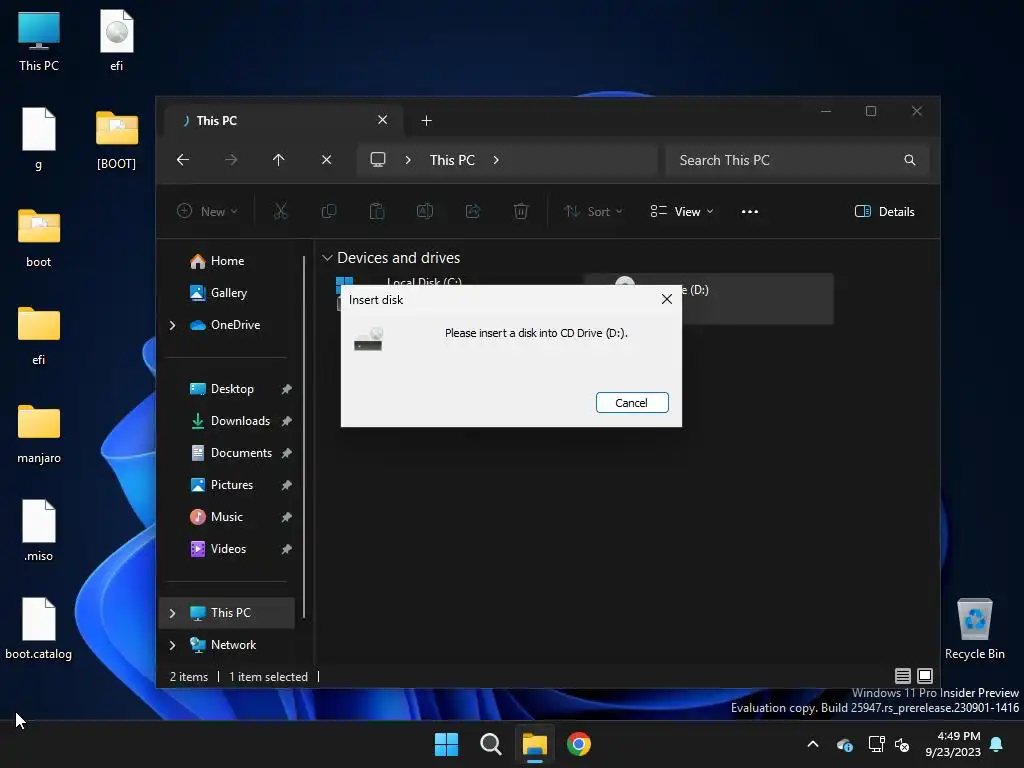Expand chevron after This PC in address bar

pos(496,160)
